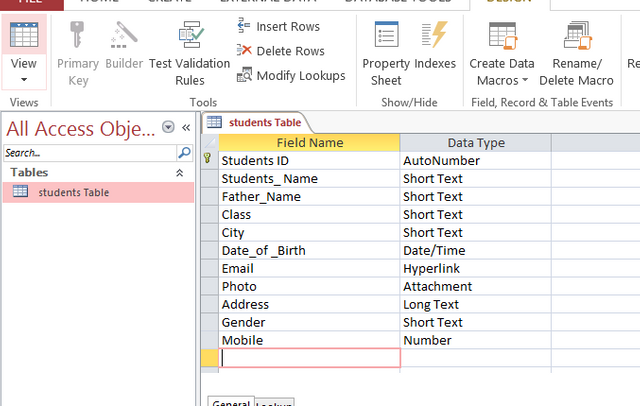
Task: Open the FILE ribbon tab
Action: coord(31,3)
